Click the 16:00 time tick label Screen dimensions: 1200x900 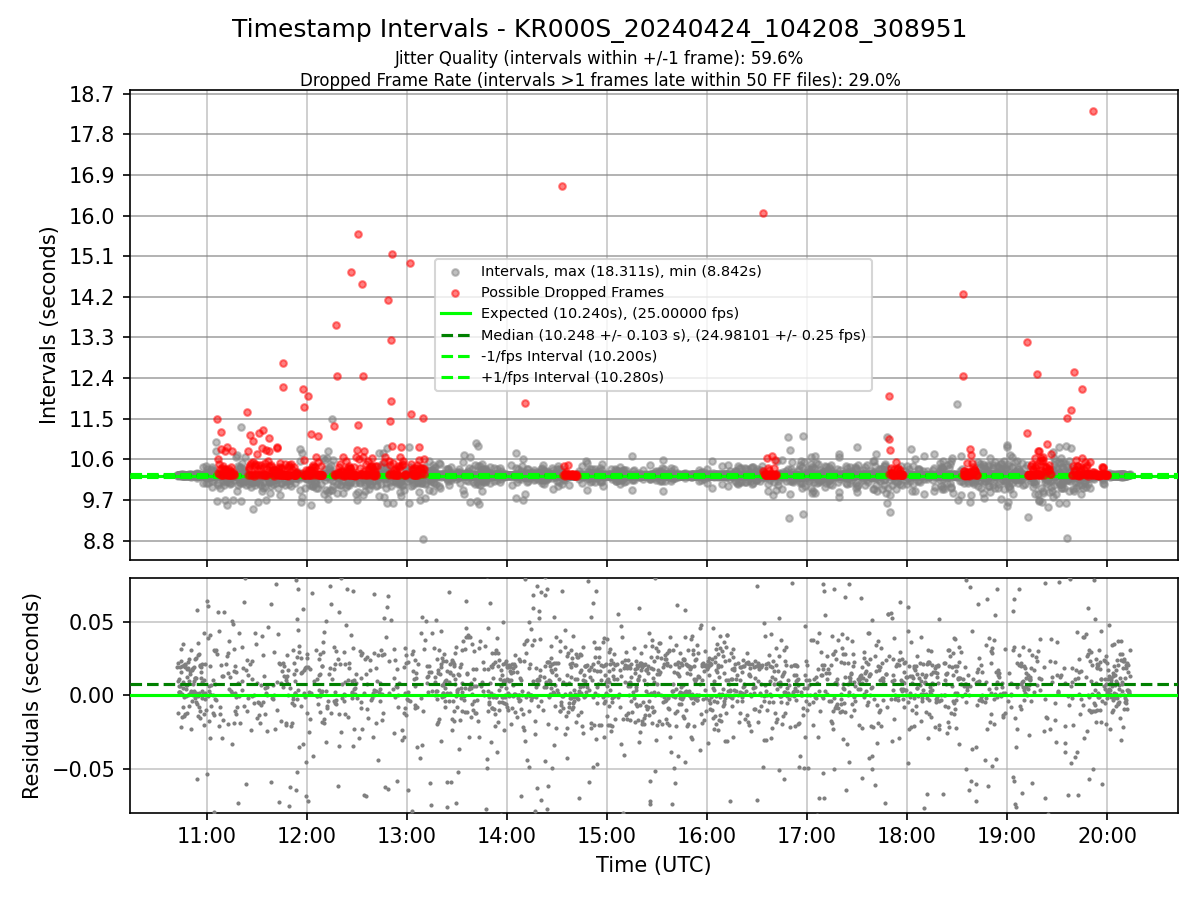tap(707, 837)
